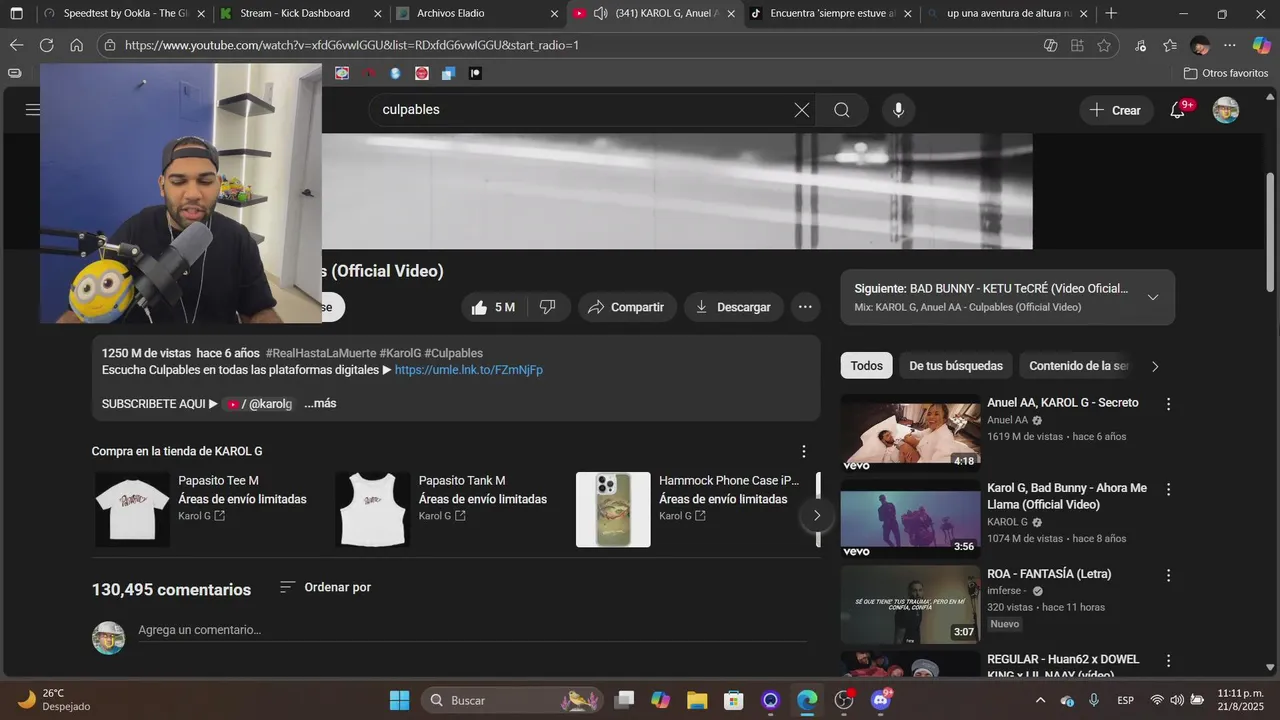Open the browser profile avatar
The image size is (1280, 720).
click(1200, 45)
